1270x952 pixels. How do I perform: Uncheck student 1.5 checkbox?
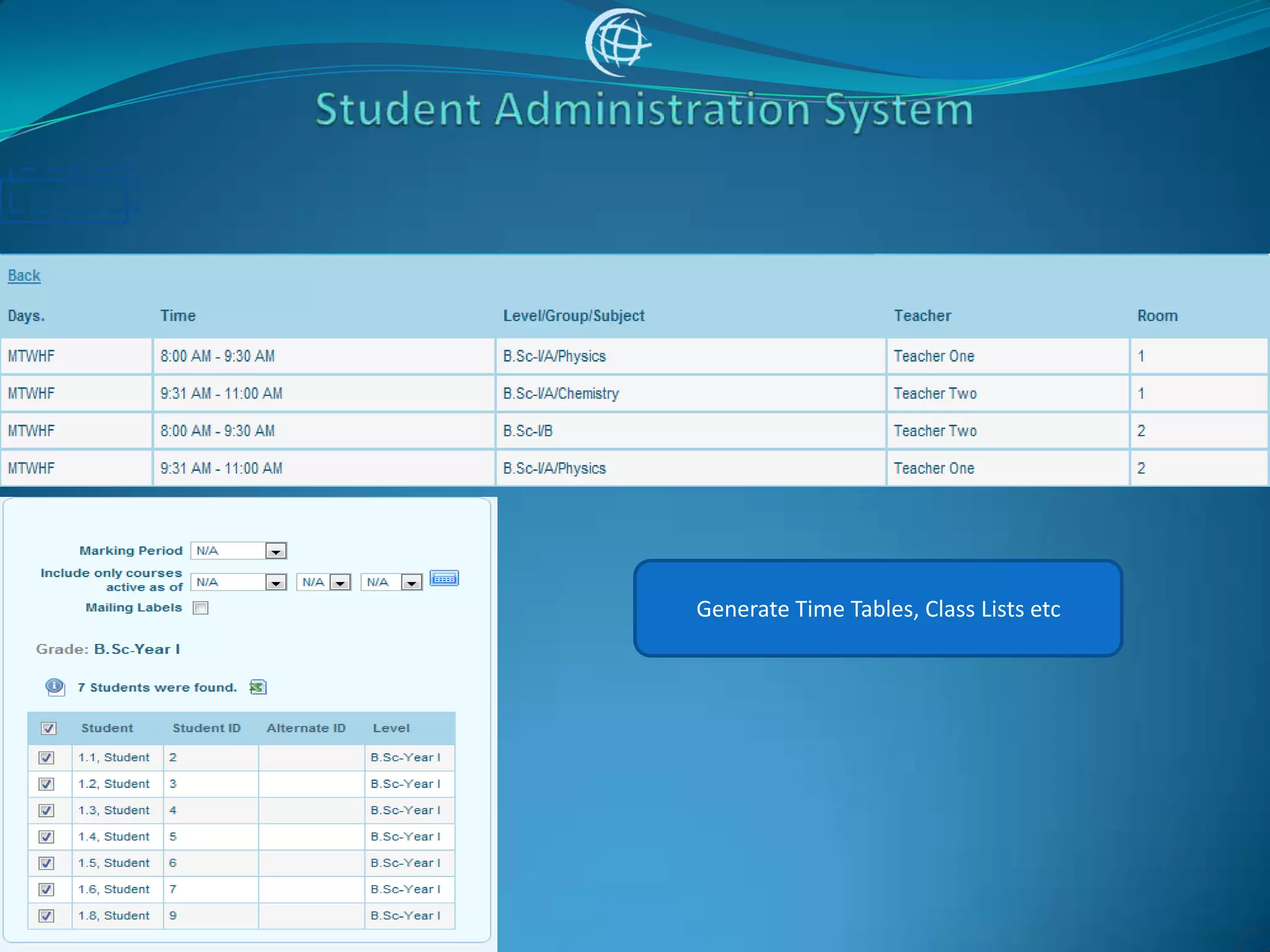point(47,863)
